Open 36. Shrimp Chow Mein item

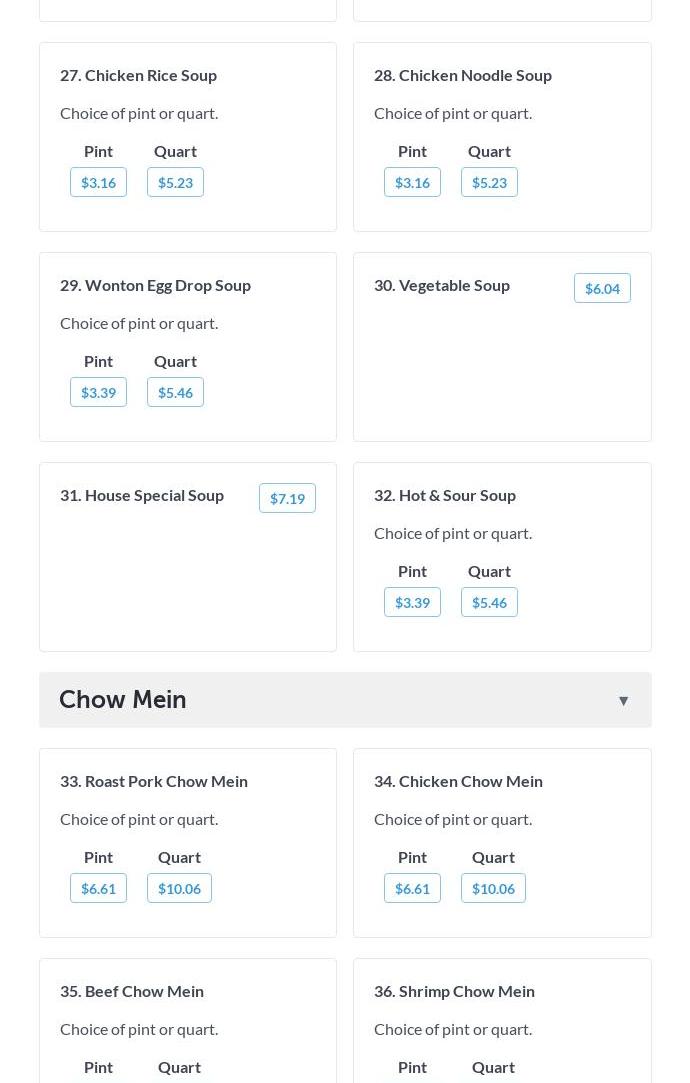(x=454, y=990)
